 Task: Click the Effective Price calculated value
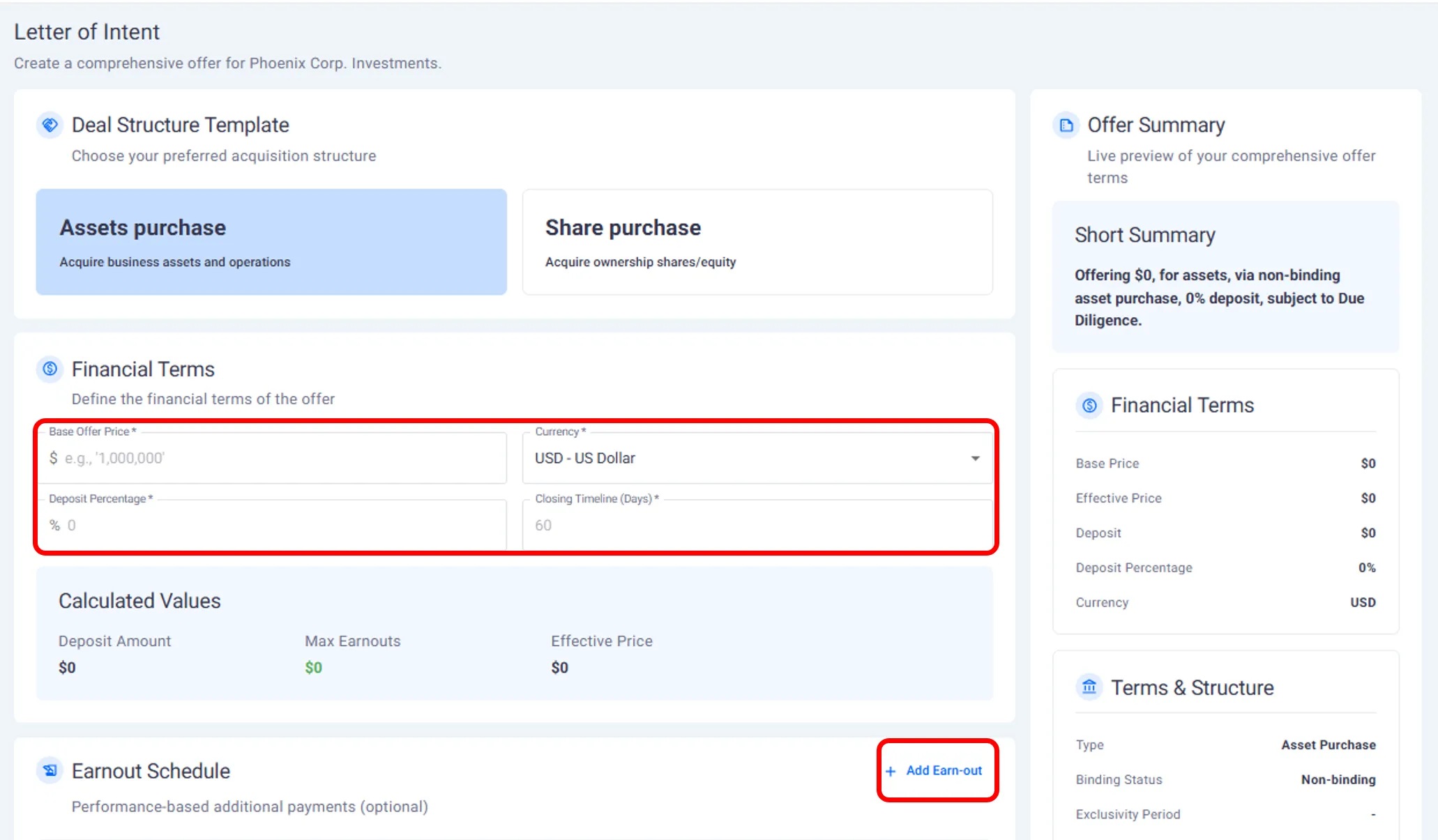[x=559, y=667]
